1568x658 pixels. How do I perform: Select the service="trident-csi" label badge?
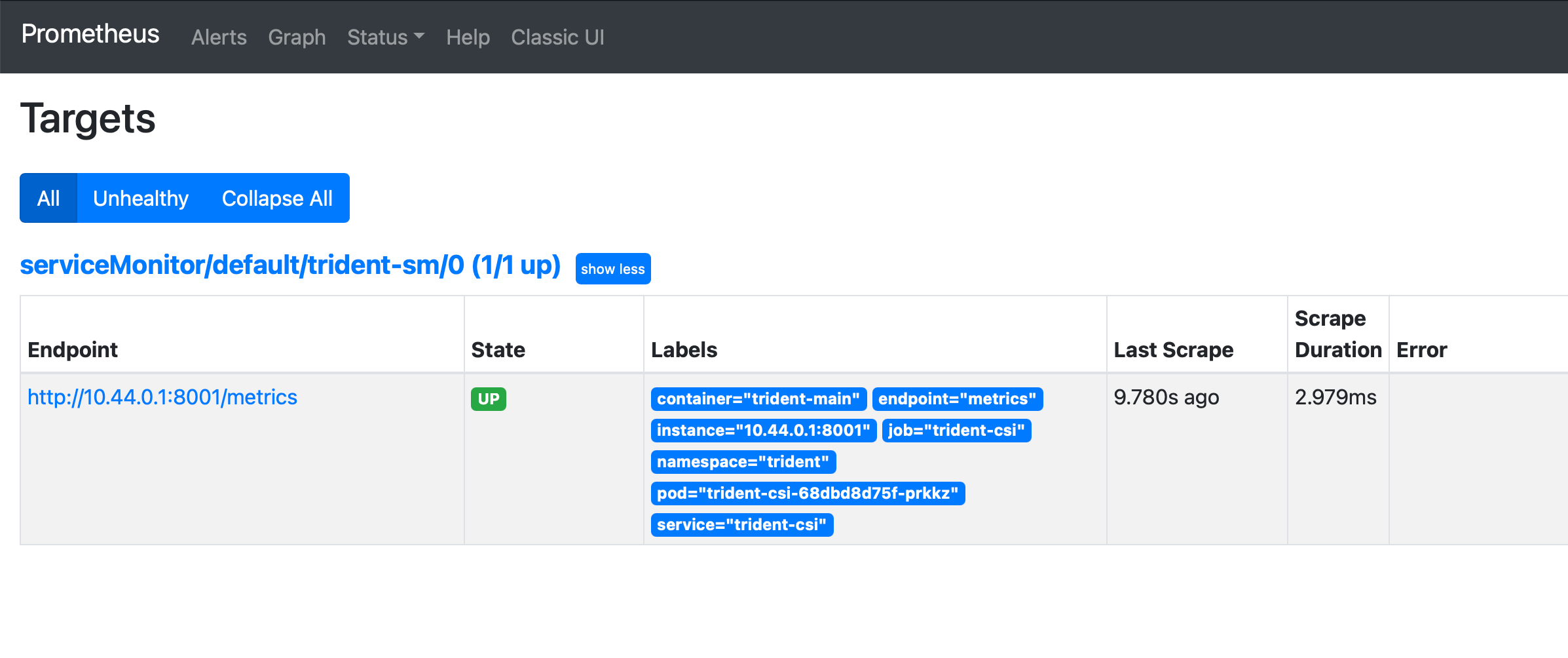click(x=741, y=524)
